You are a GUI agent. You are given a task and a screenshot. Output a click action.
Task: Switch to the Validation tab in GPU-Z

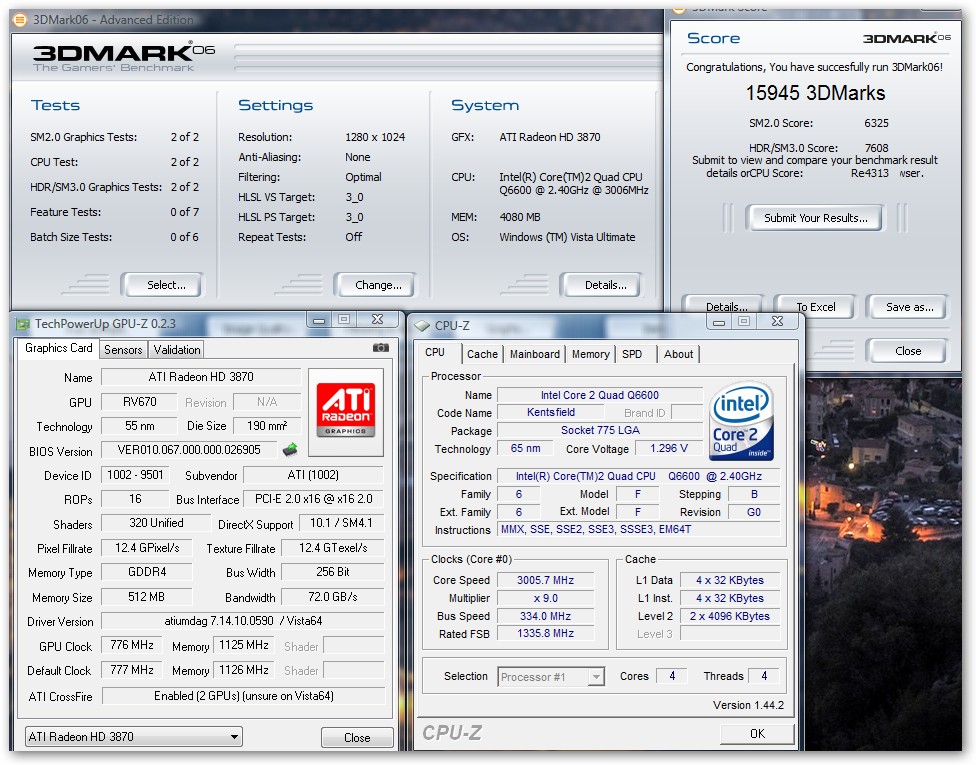point(177,350)
